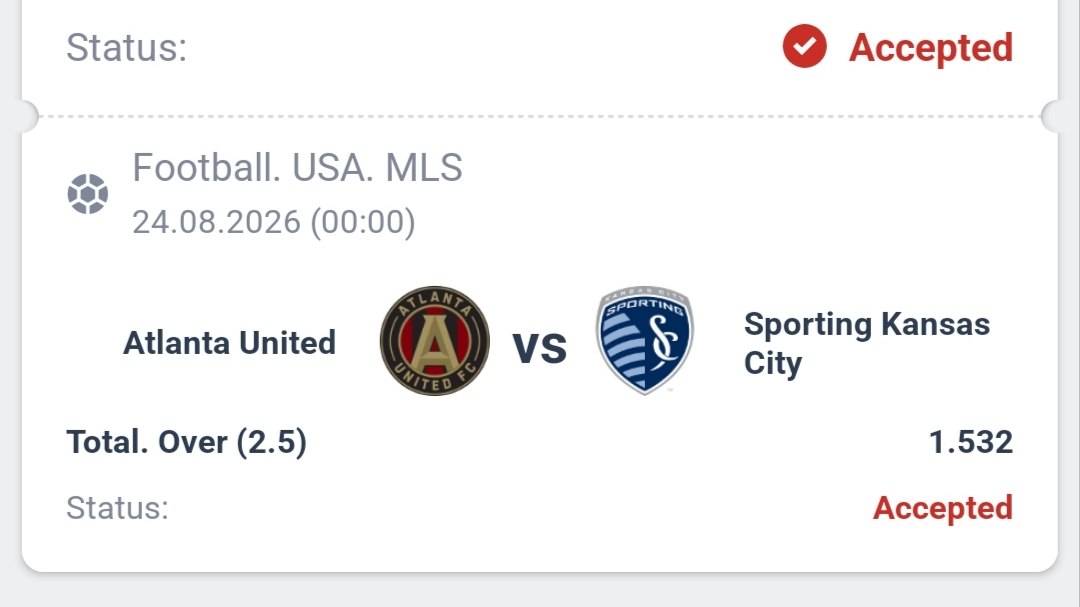Click the match date 24.08.2026 (00:00)

[x=273, y=222]
